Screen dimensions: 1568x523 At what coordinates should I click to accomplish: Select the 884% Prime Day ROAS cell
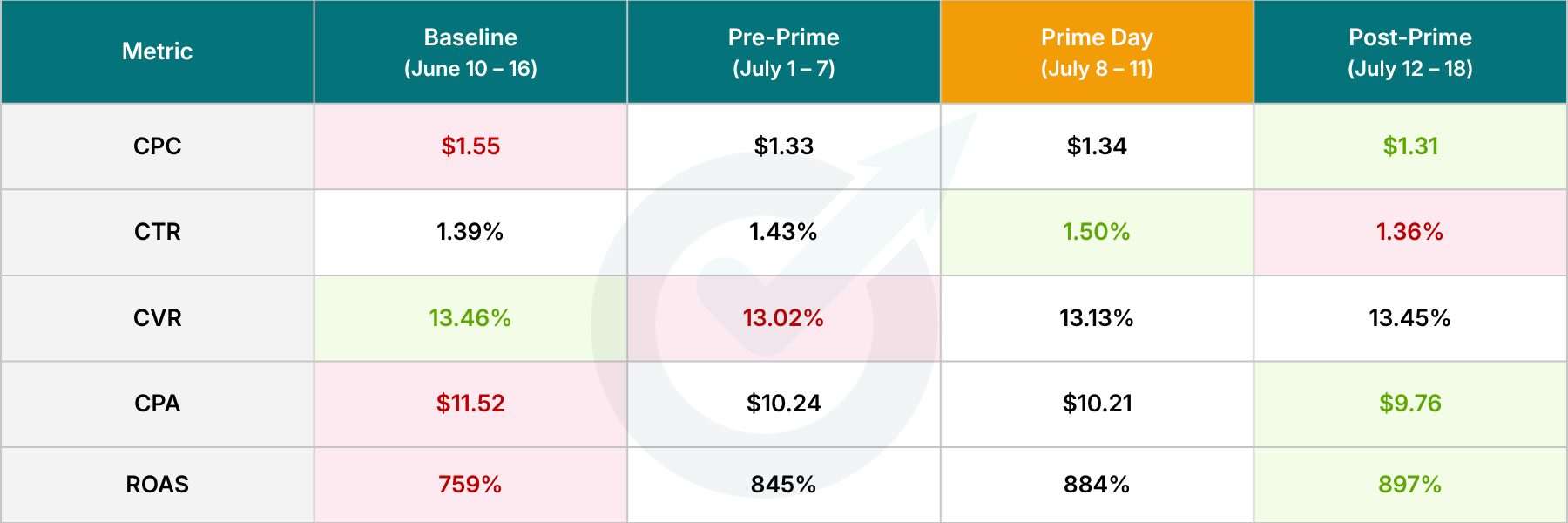[x=1098, y=485]
